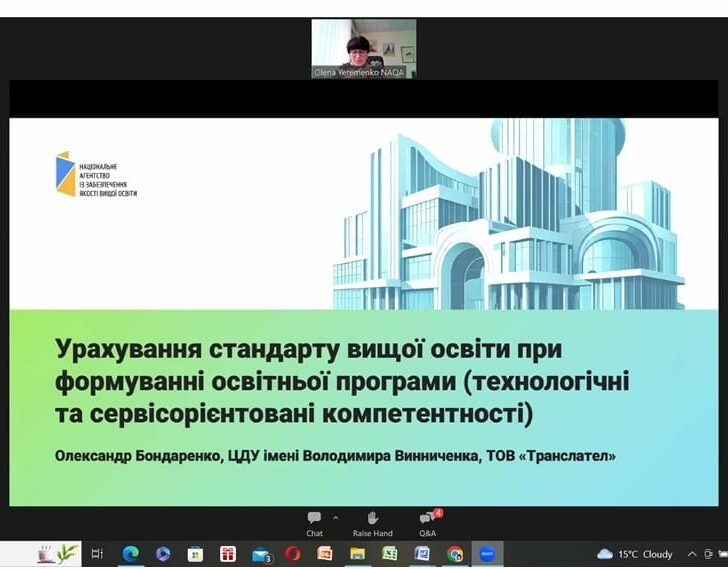Launch Microsoft Store from the taskbar
The width and height of the screenshot is (728, 569).
point(195,554)
